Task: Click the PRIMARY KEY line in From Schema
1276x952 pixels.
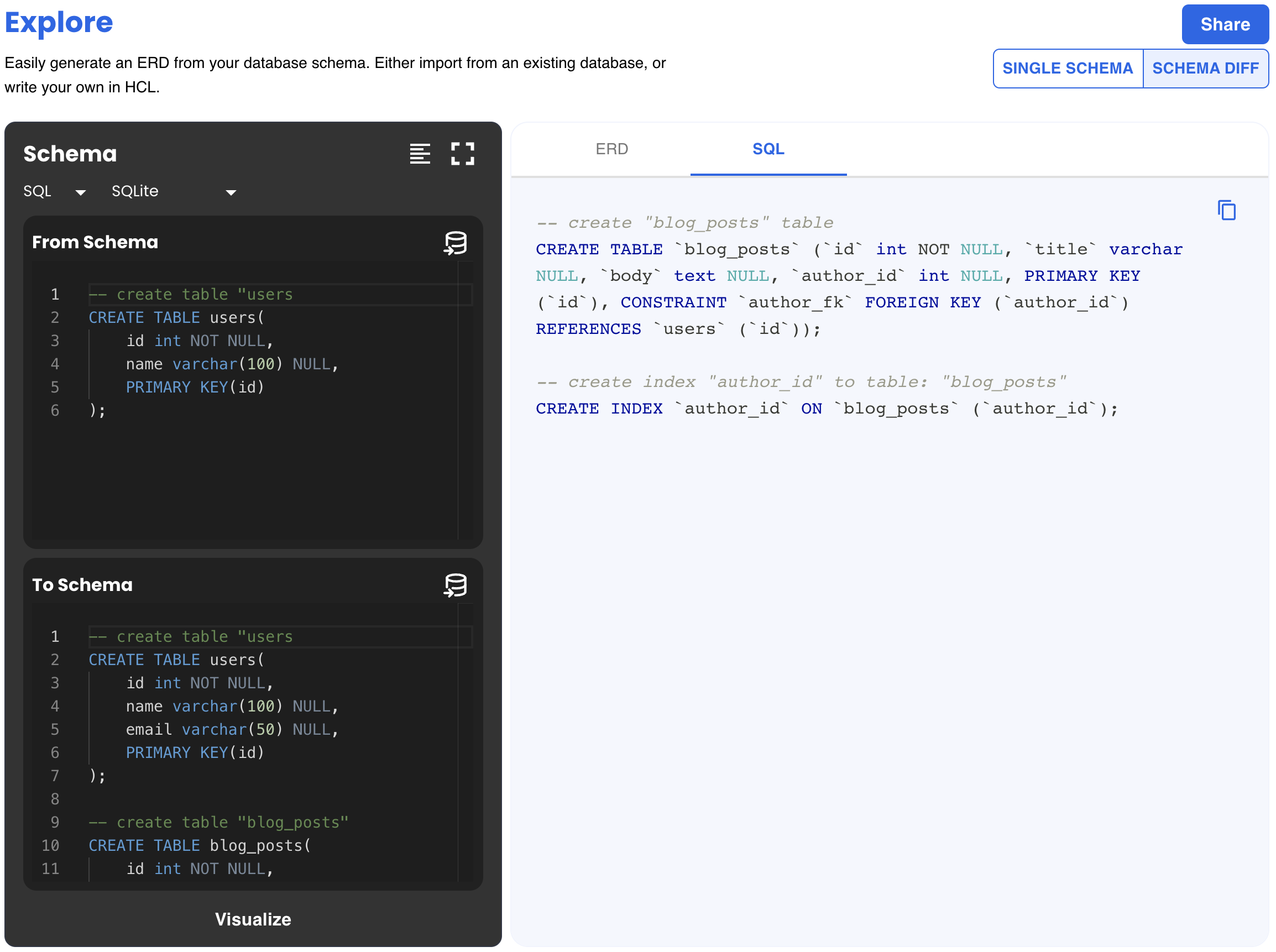Action: [x=194, y=386]
